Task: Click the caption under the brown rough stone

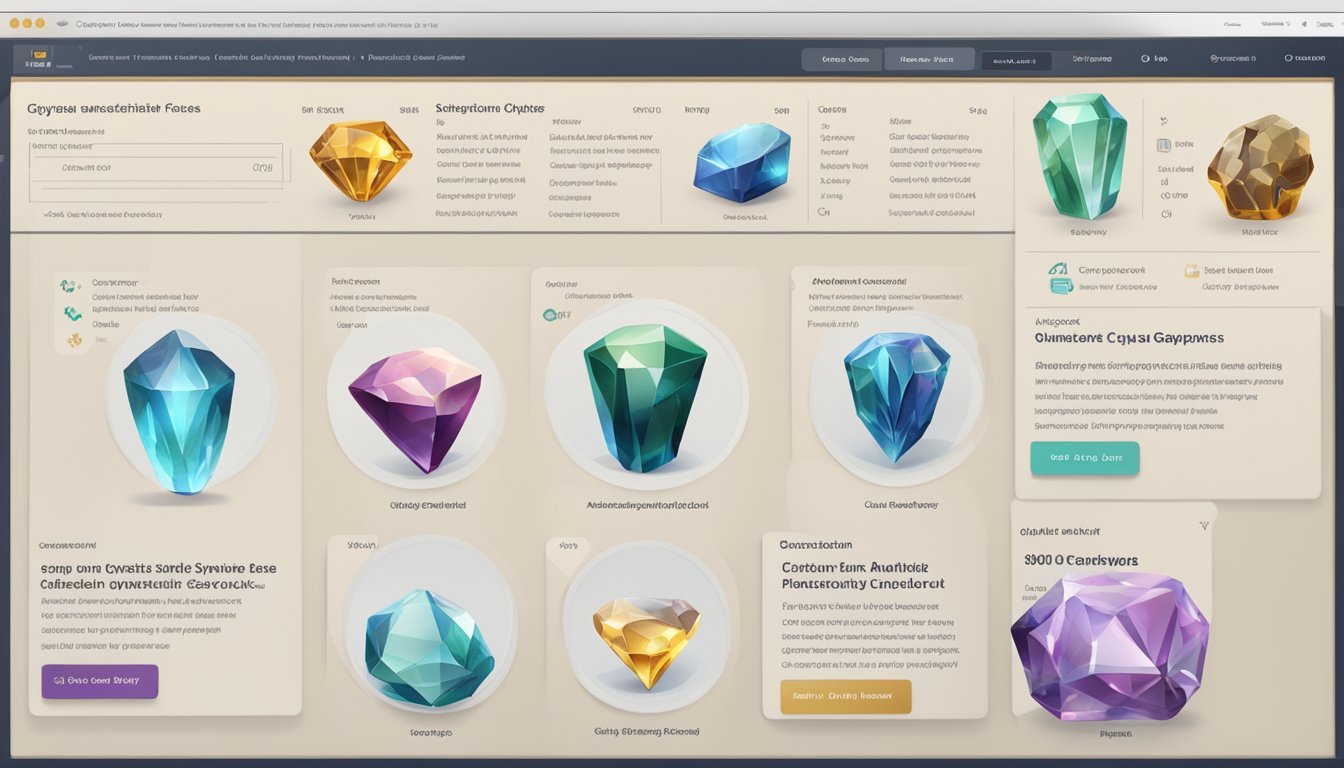Action: tap(1260, 232)
